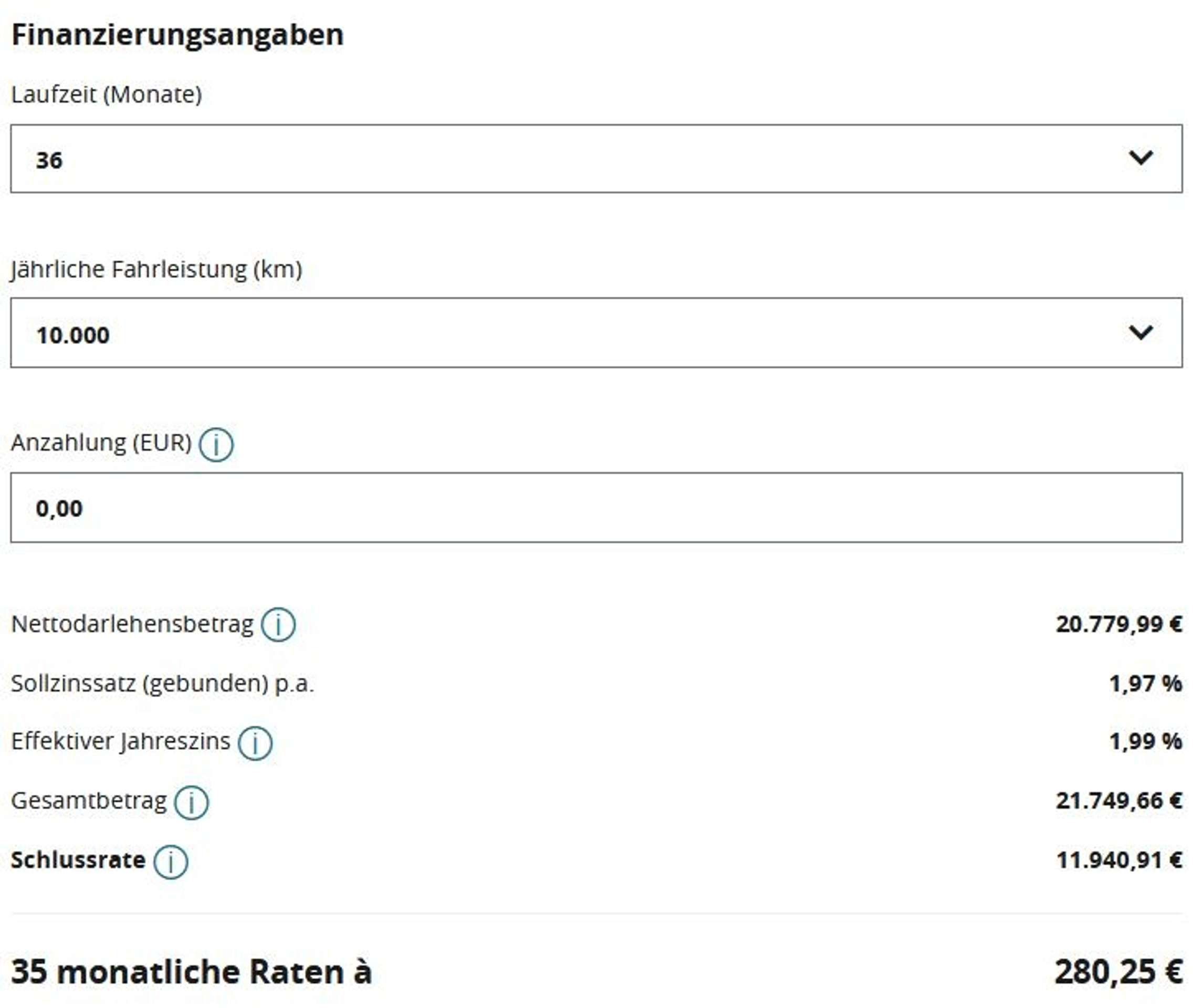Image resolution: width=1201 pixels, height=1008 pixels.
Task: Focus the Anzahlung input showing 0,00
Action: coord(597,508)
